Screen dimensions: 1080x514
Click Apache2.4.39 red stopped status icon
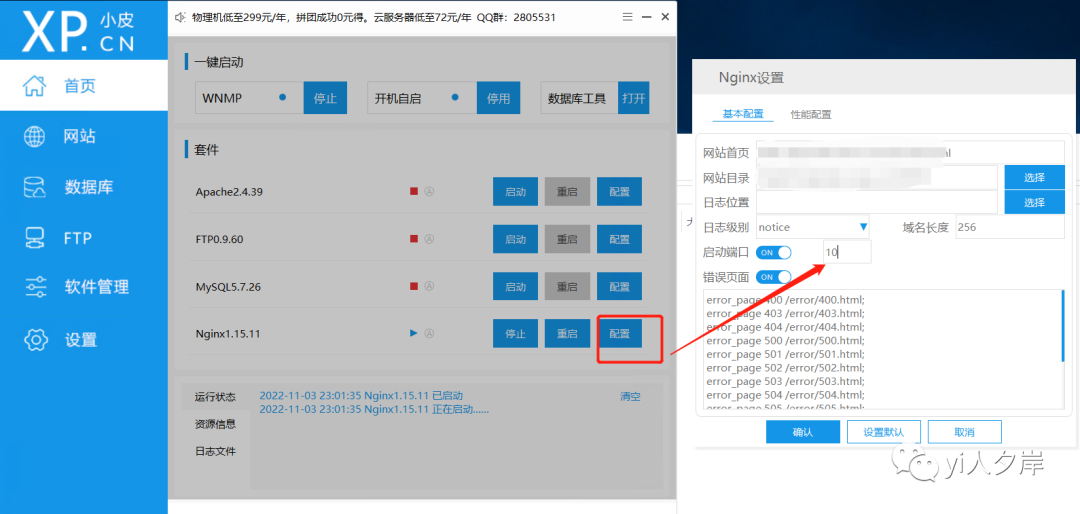pyautogui.click(x=414, y=192)
